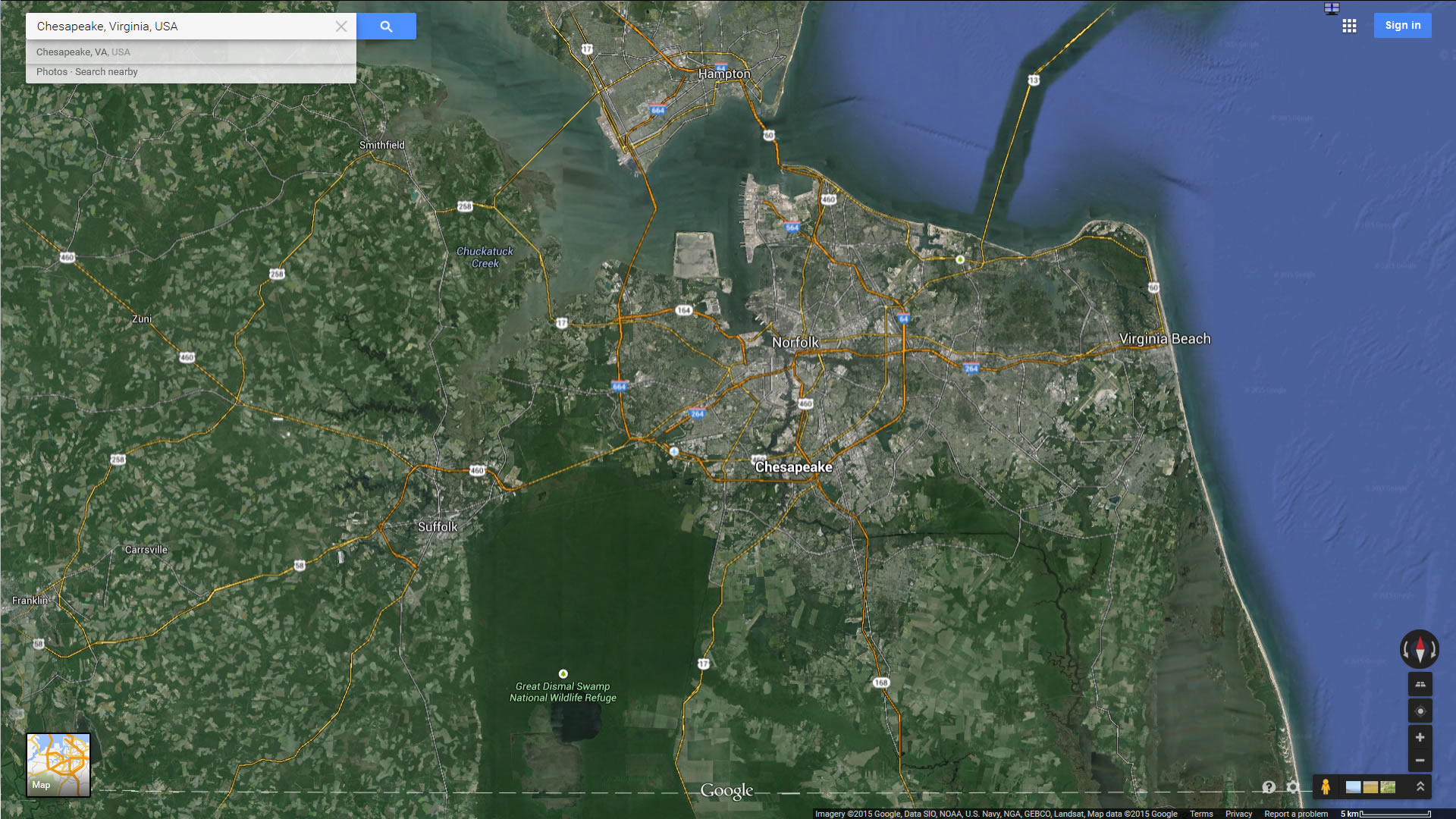Click the Photos link under search
Viewport: 1456px width, 819px height.
(52, 72)
